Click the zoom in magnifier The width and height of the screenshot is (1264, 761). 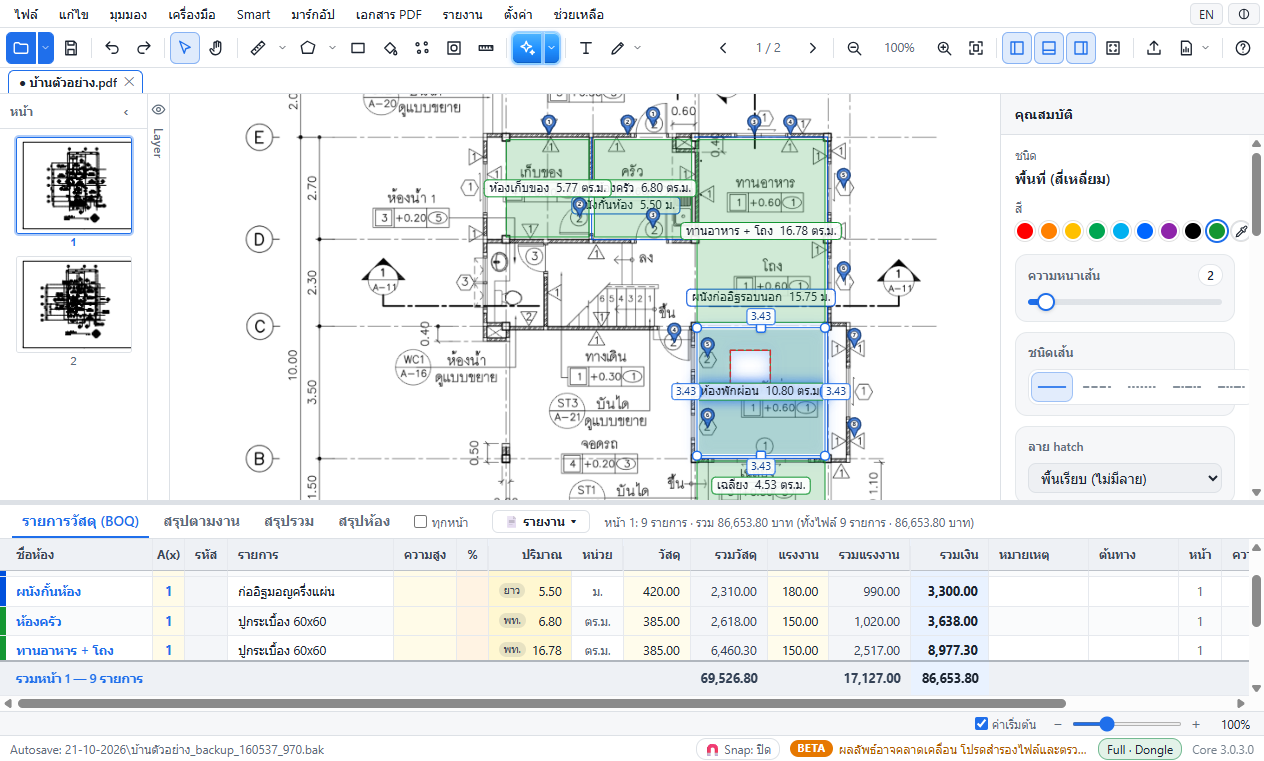click(945, 48)
